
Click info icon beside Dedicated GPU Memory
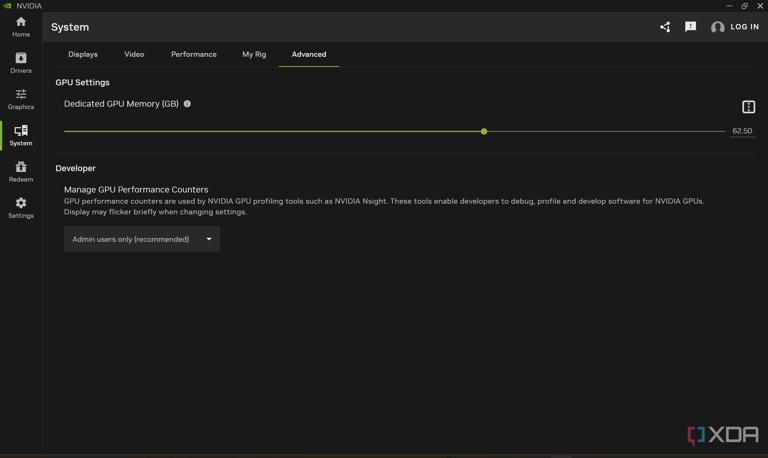click(x=187, y=104)
